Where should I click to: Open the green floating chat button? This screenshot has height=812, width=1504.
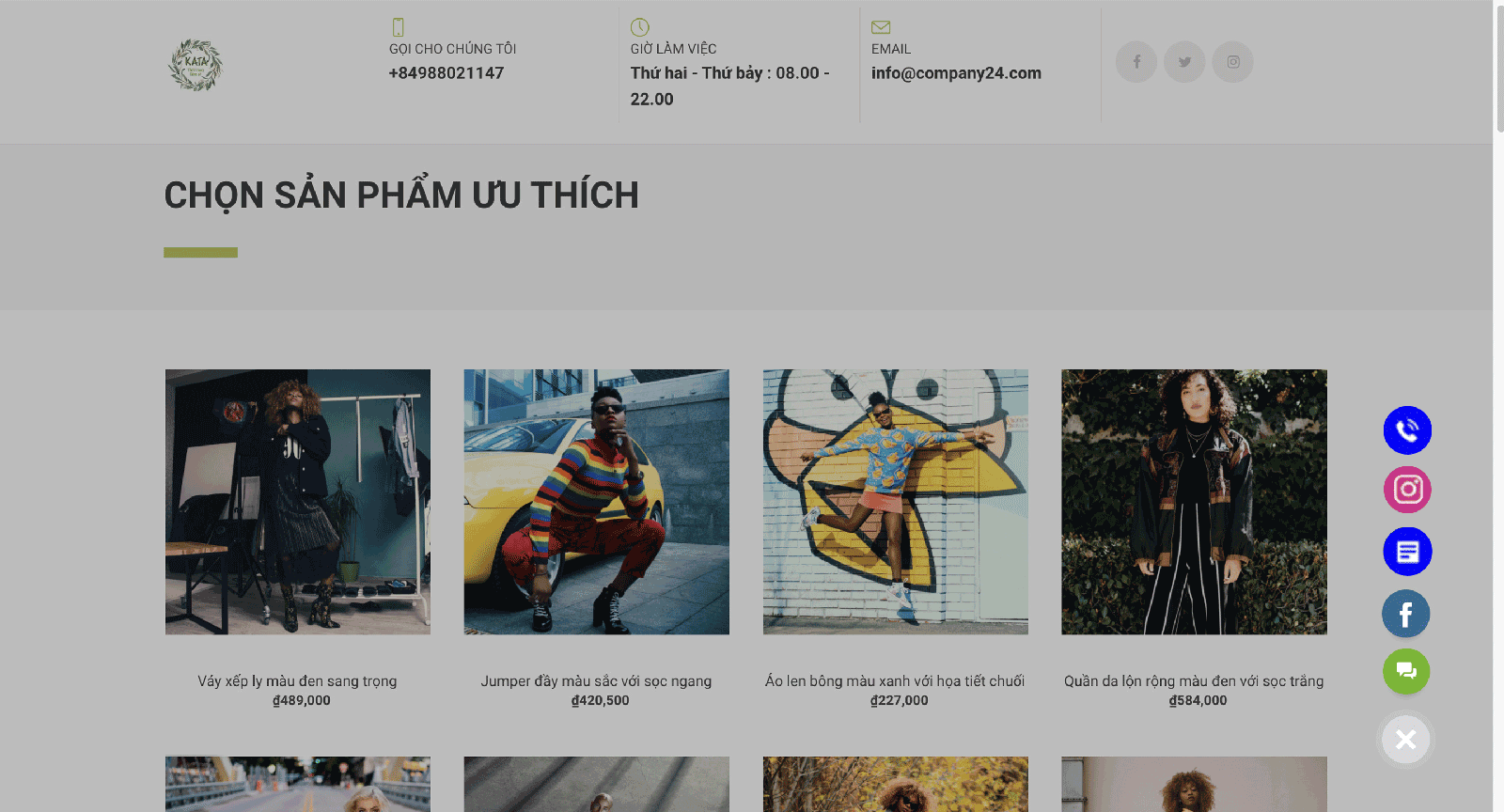[1406, 671]
